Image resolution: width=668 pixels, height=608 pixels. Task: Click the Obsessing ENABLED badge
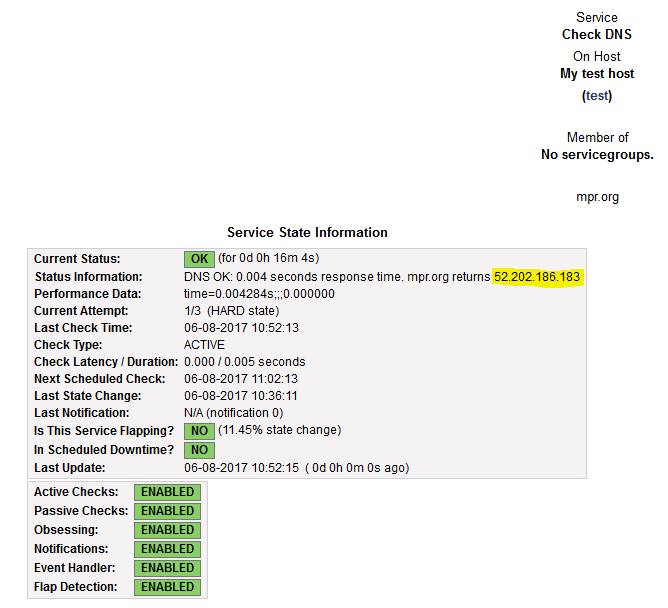(x=167, y=530)
